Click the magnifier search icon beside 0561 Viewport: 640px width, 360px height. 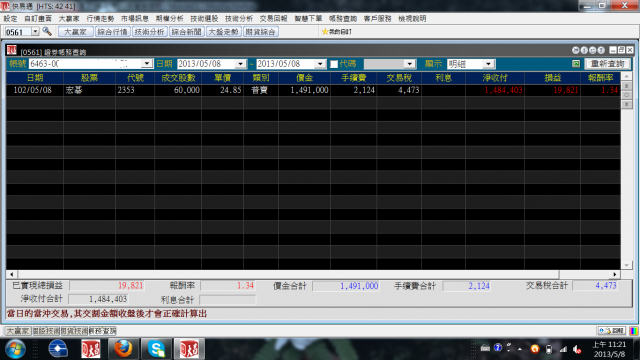[47, 31]
